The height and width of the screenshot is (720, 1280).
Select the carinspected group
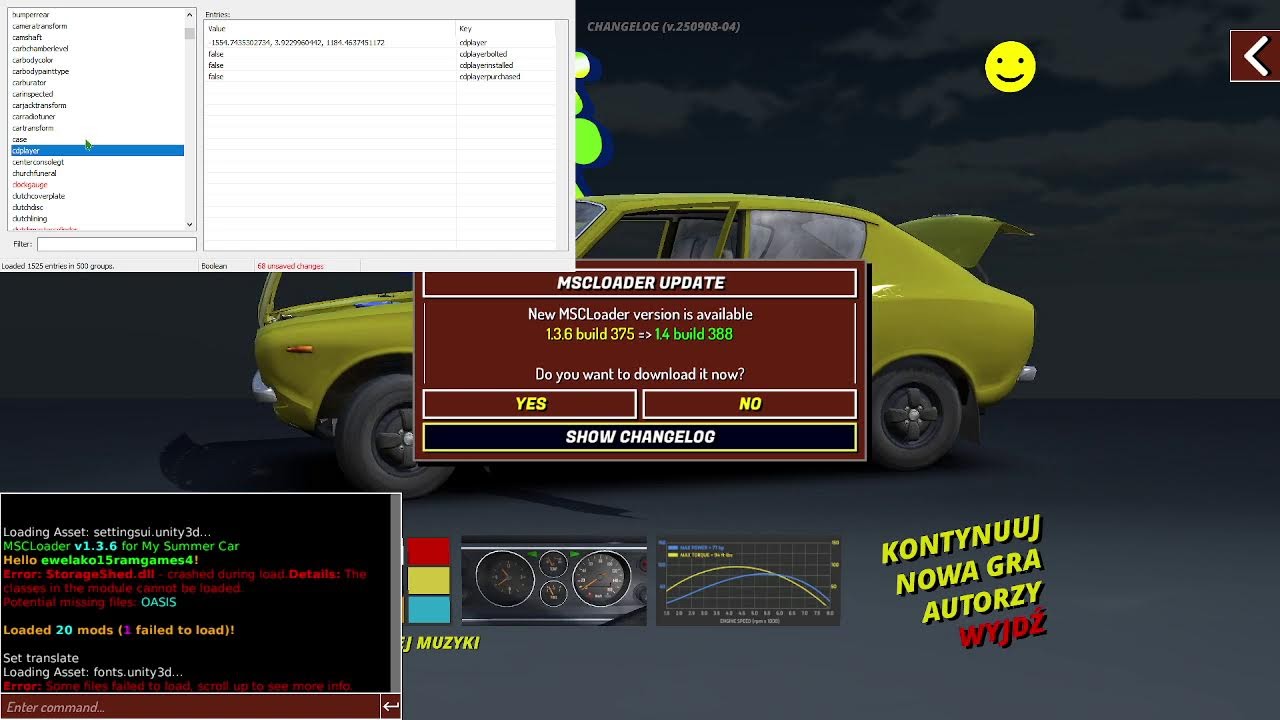coord(33,94)
